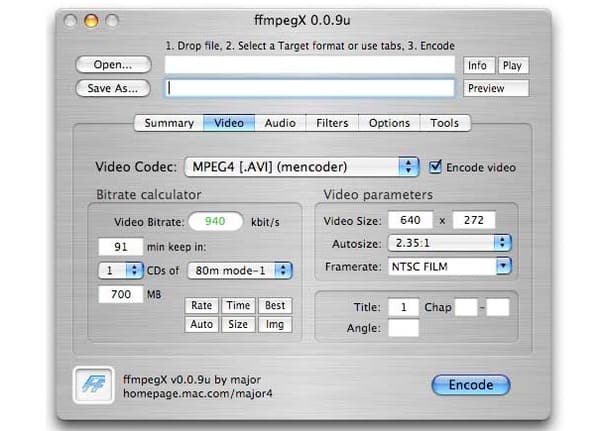
Task: Go to the Options tab
Action: [x=389, y=123]
